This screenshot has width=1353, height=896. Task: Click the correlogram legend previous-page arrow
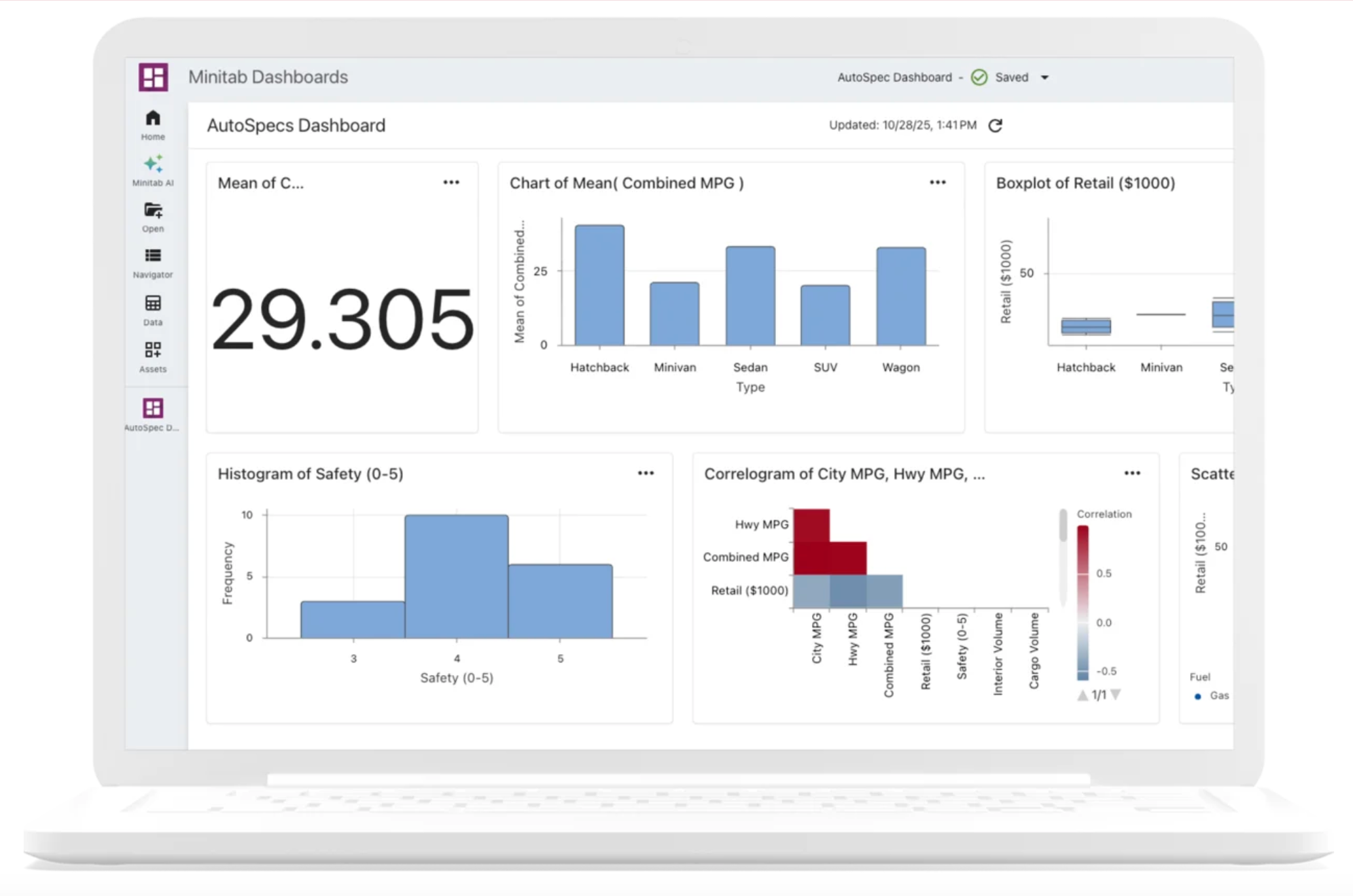(x=1083, y=695)
